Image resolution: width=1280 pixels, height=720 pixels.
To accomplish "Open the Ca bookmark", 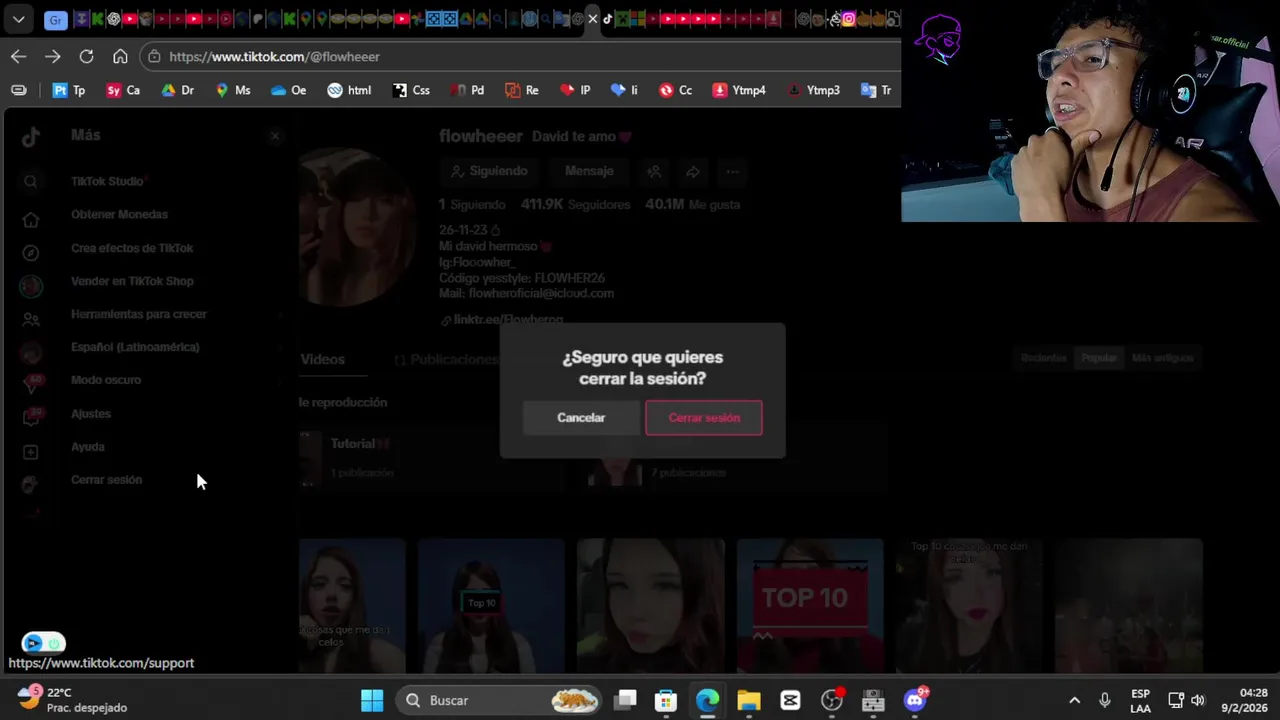I will (x=123, y=90).
